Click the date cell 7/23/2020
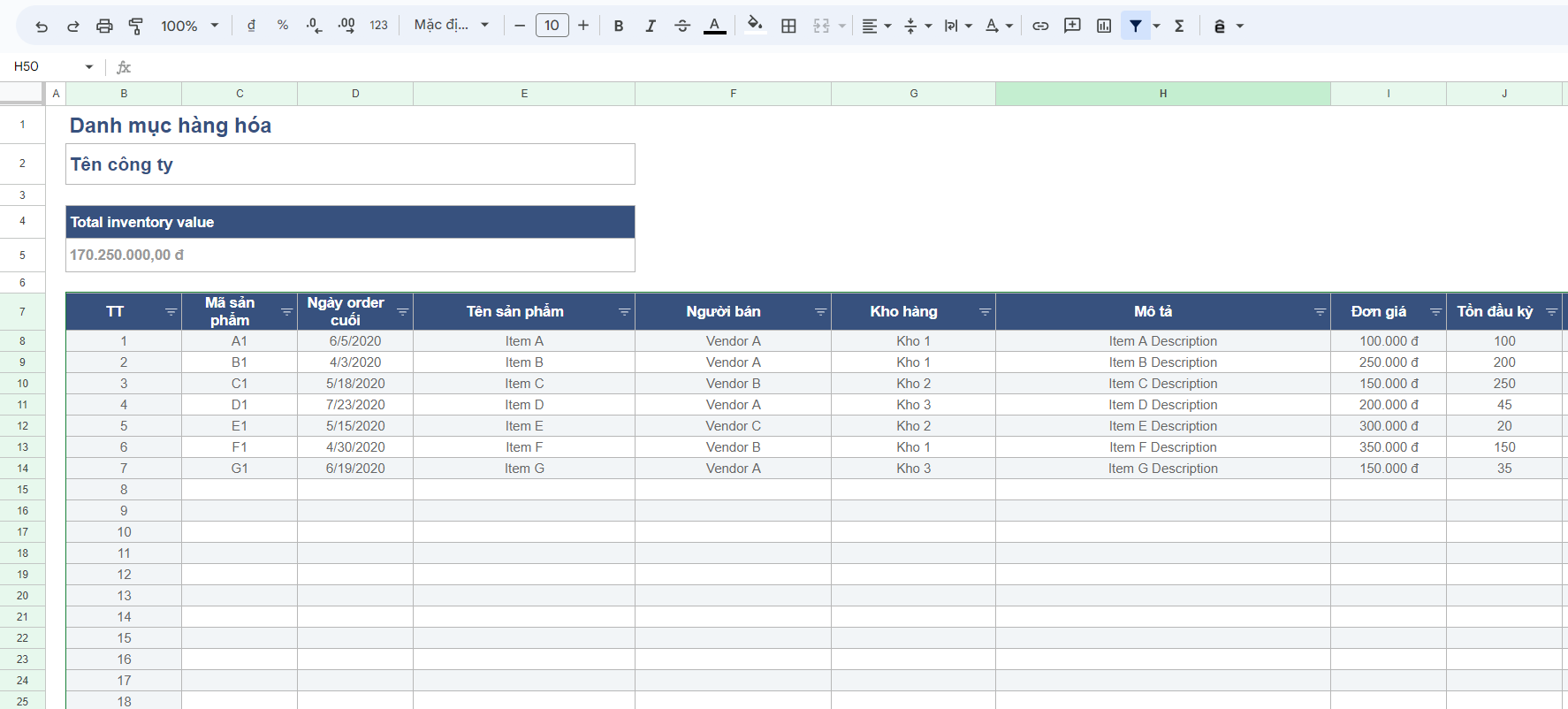Viewport: 1568px width, 709px height. click(x=355, y=405)
